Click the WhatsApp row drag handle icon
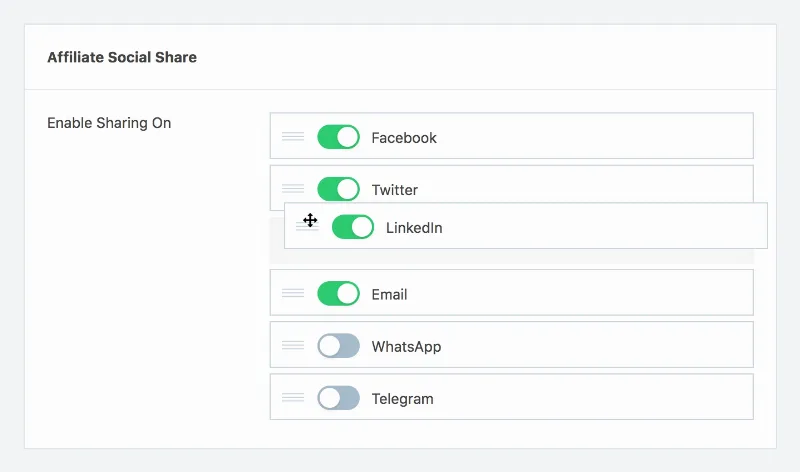The height and width of the screenshot is (472, 800). tap(293, 345)
